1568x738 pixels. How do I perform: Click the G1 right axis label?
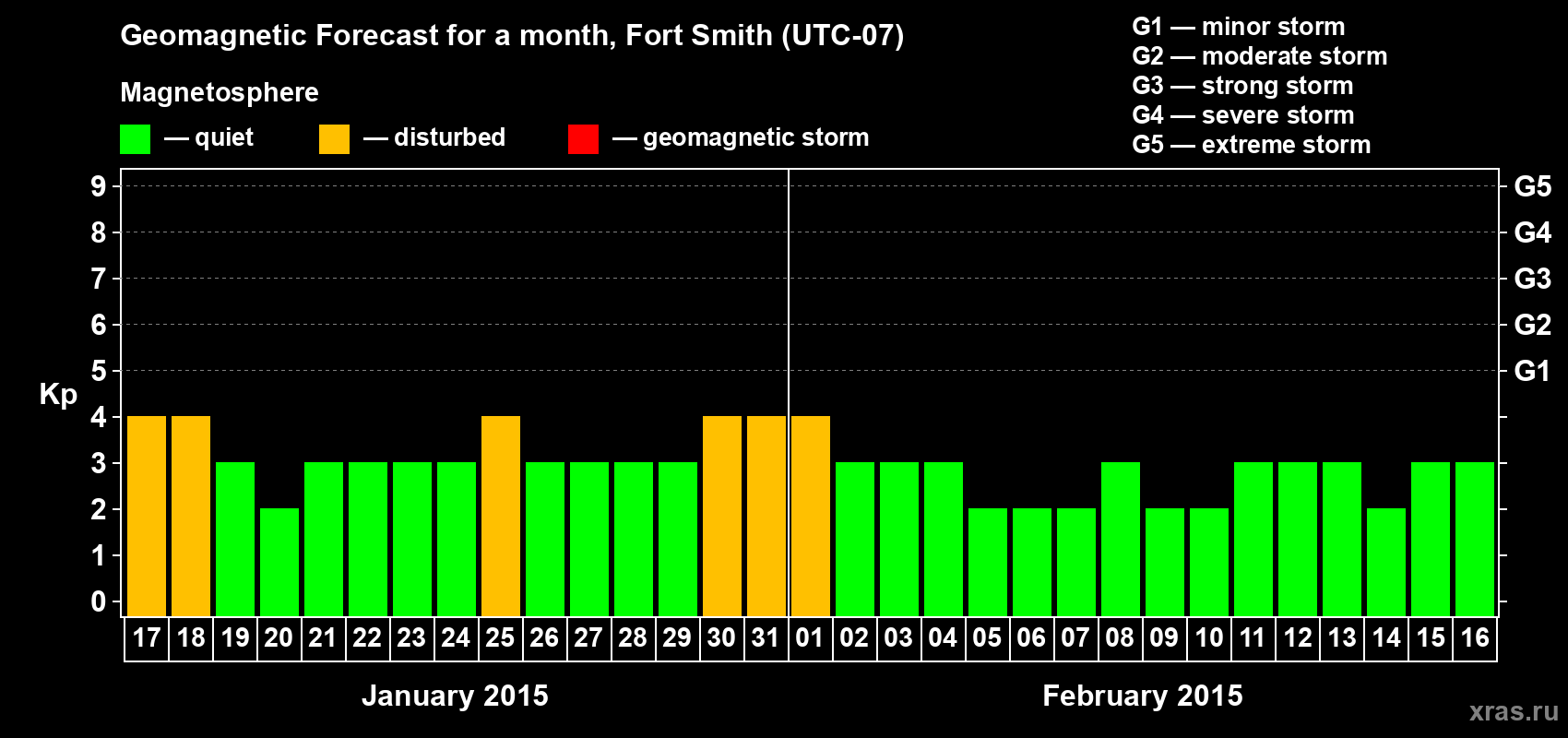tap(1533, 371)
